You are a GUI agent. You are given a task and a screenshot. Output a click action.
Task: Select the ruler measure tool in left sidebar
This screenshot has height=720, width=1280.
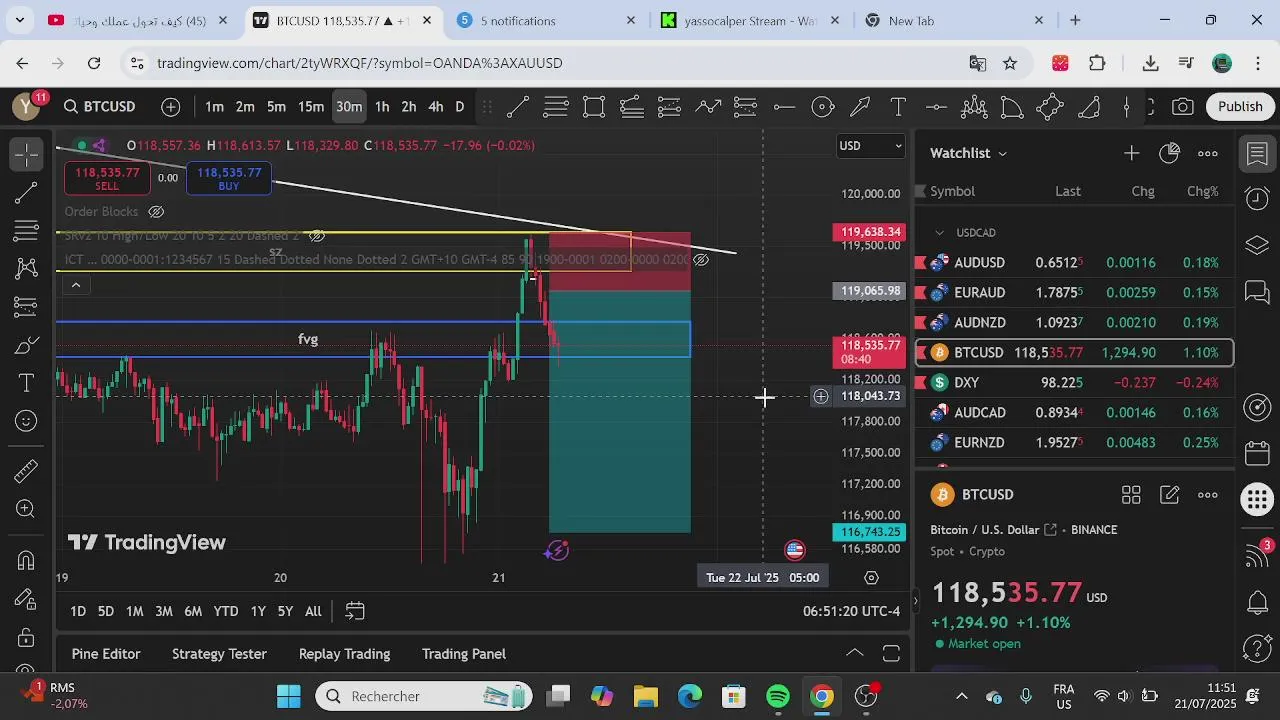[27, 470]
